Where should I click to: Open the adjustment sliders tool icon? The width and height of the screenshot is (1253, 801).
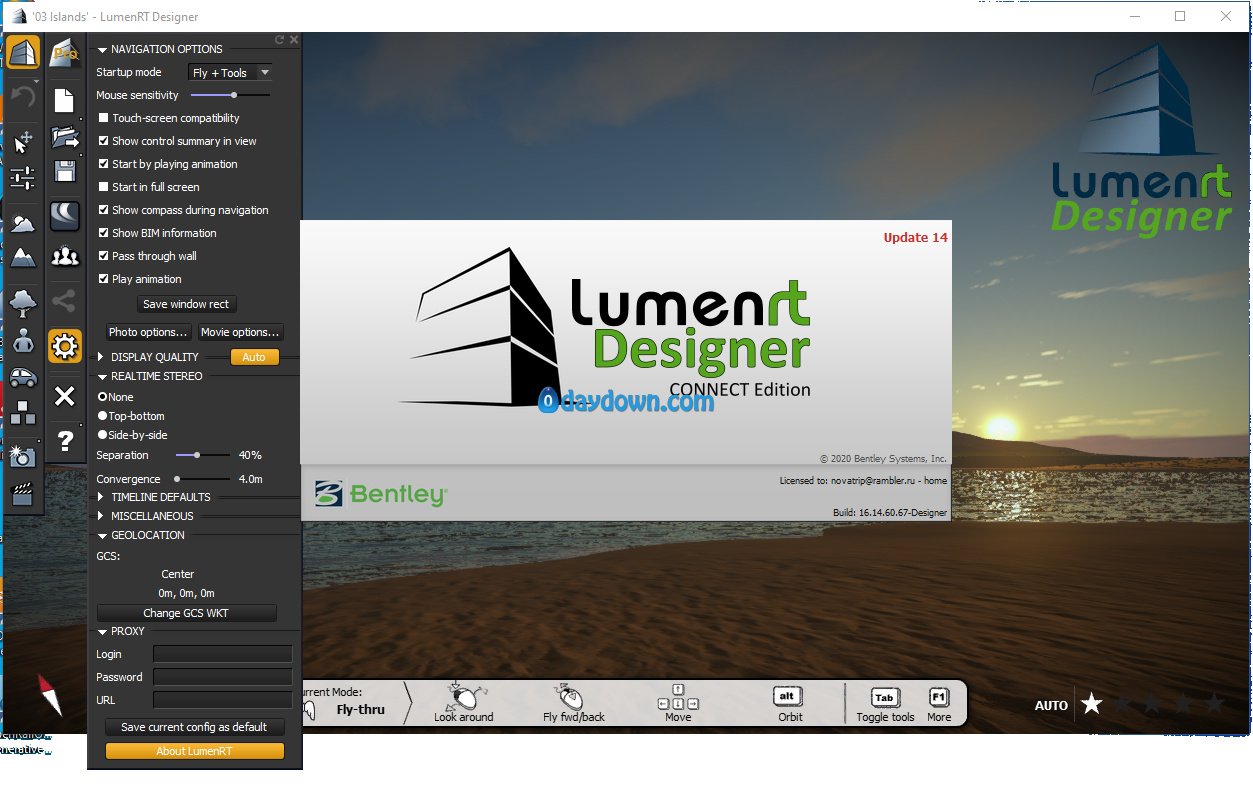(x=22, y=178)
